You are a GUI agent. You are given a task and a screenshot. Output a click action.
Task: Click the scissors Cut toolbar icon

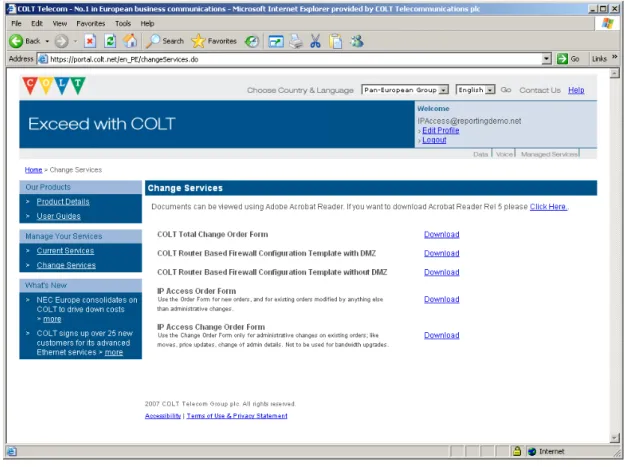click(315, 41)
